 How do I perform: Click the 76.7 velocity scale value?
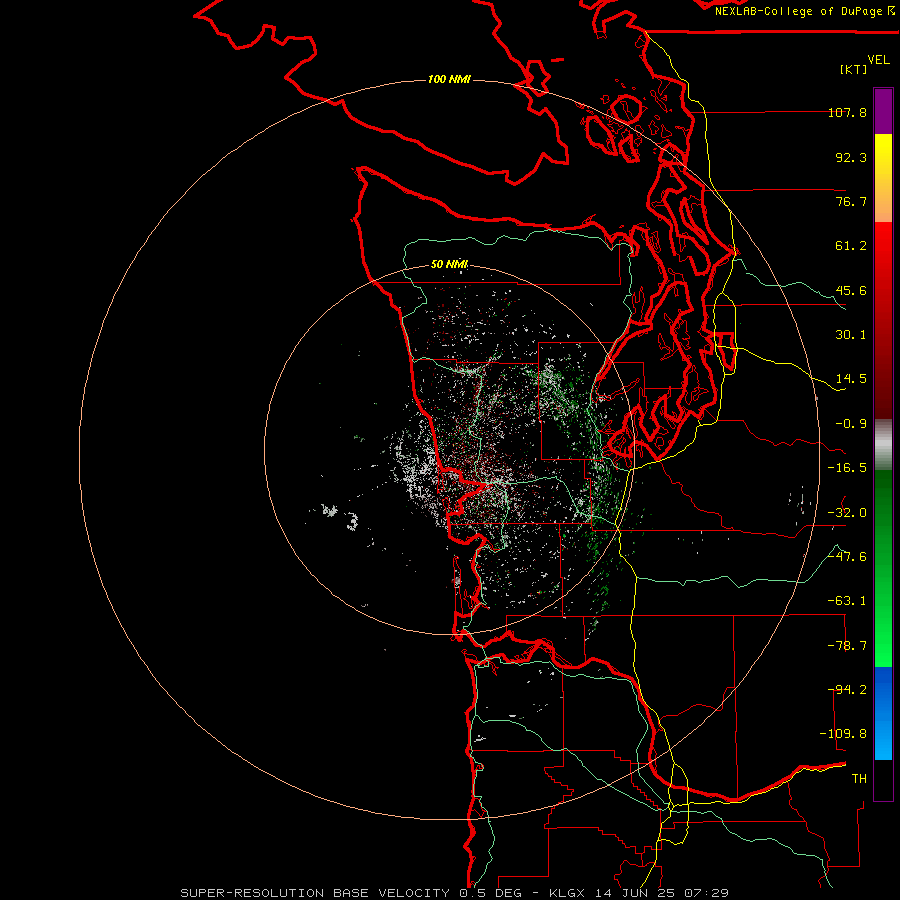(851, 201)
